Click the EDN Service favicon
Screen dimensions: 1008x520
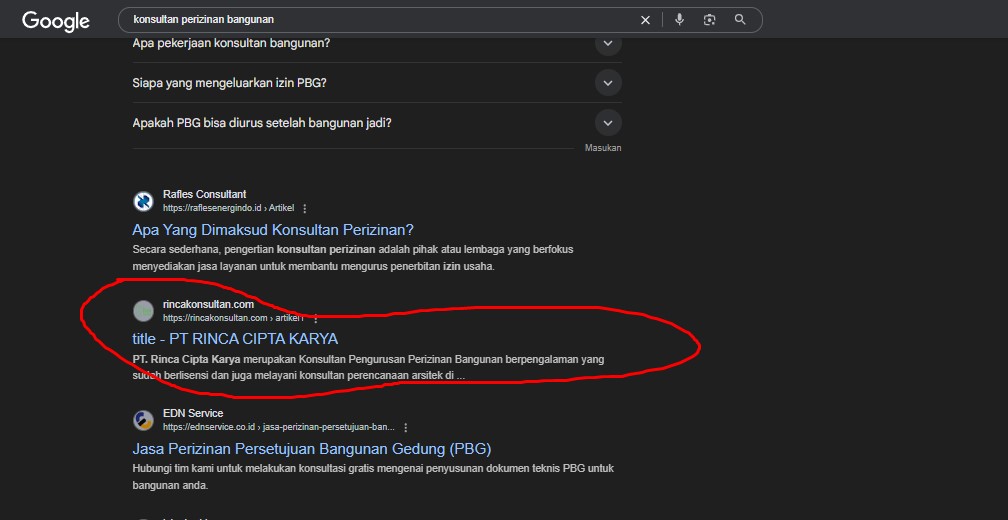[144, 420]
